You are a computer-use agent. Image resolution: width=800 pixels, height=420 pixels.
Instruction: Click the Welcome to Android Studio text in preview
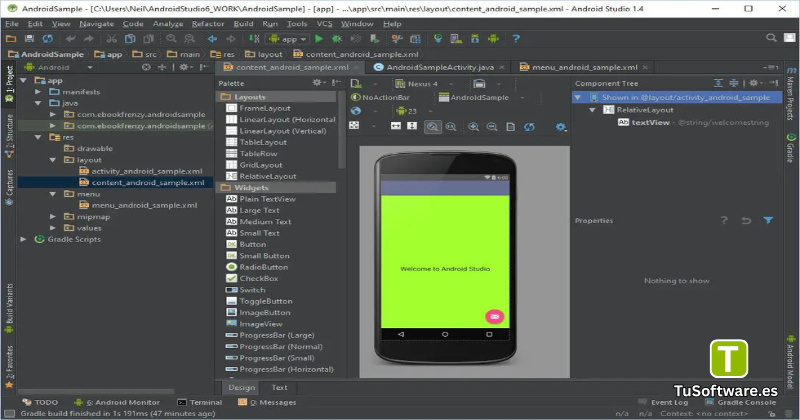coord(445,269)
